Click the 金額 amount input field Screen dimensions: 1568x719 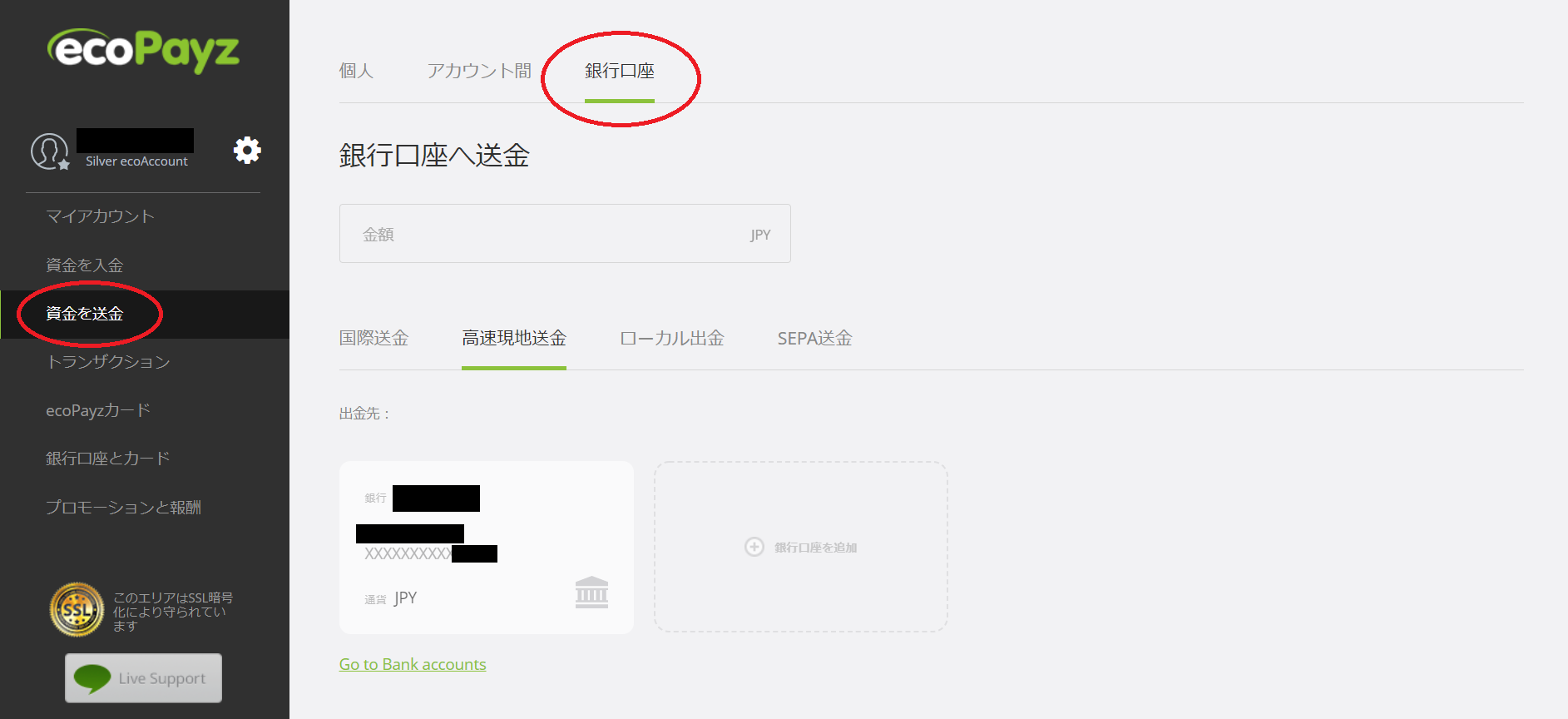coord(565,234)
